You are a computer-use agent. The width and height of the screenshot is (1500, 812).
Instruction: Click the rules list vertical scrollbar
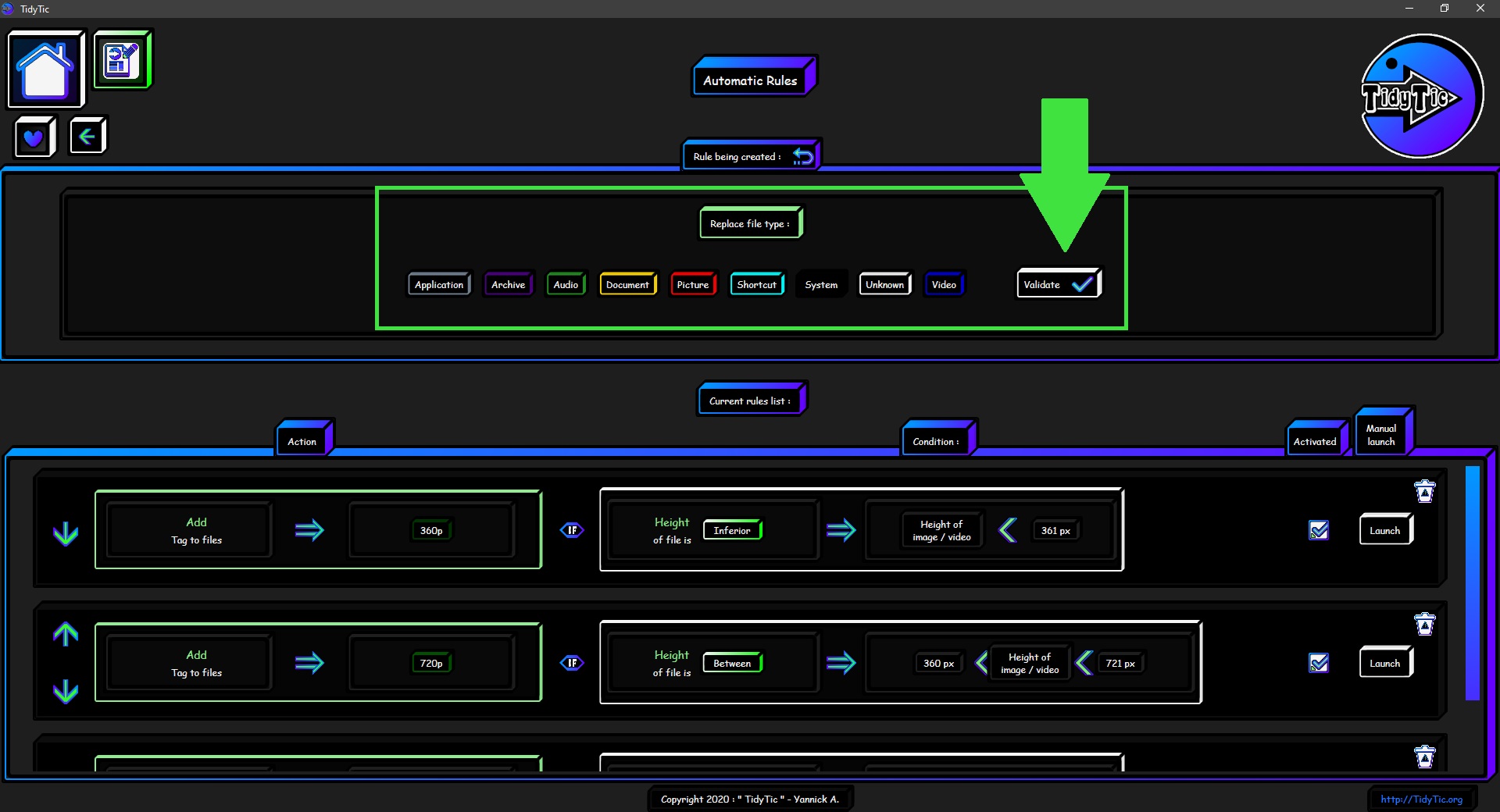point(1473,583)
